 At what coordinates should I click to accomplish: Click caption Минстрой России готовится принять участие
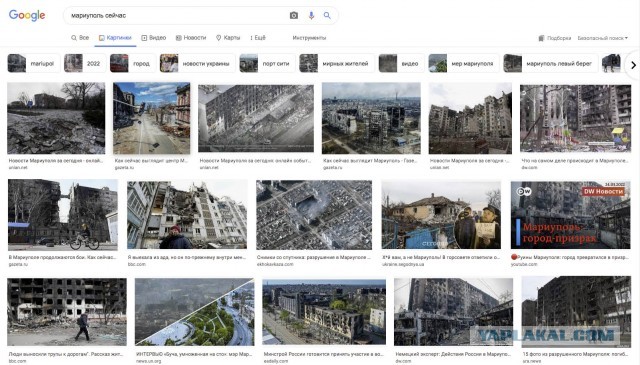point(323,354)
